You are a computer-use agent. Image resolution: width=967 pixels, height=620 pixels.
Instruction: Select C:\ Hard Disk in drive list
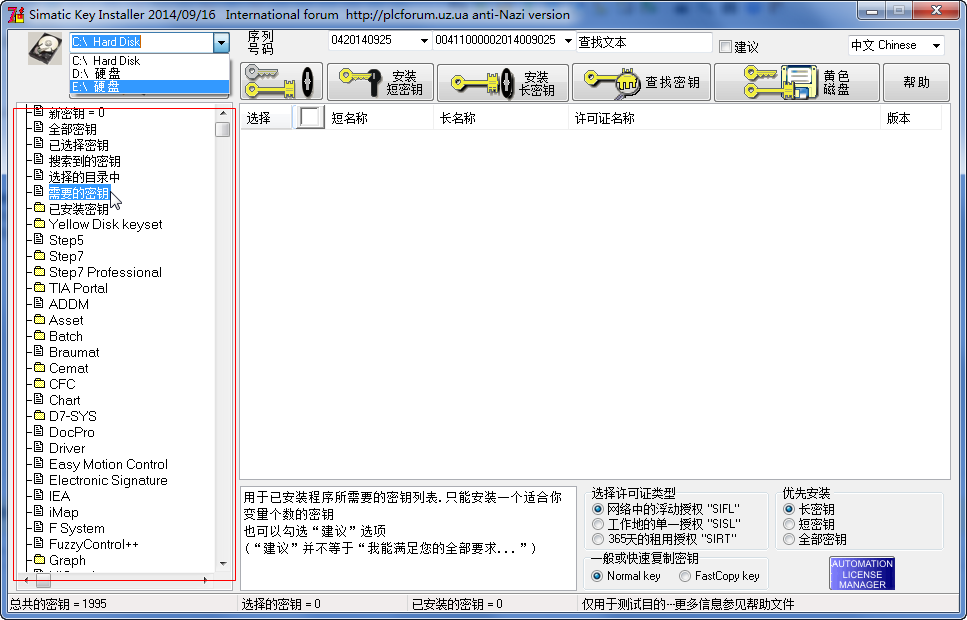tap(149, 60)
